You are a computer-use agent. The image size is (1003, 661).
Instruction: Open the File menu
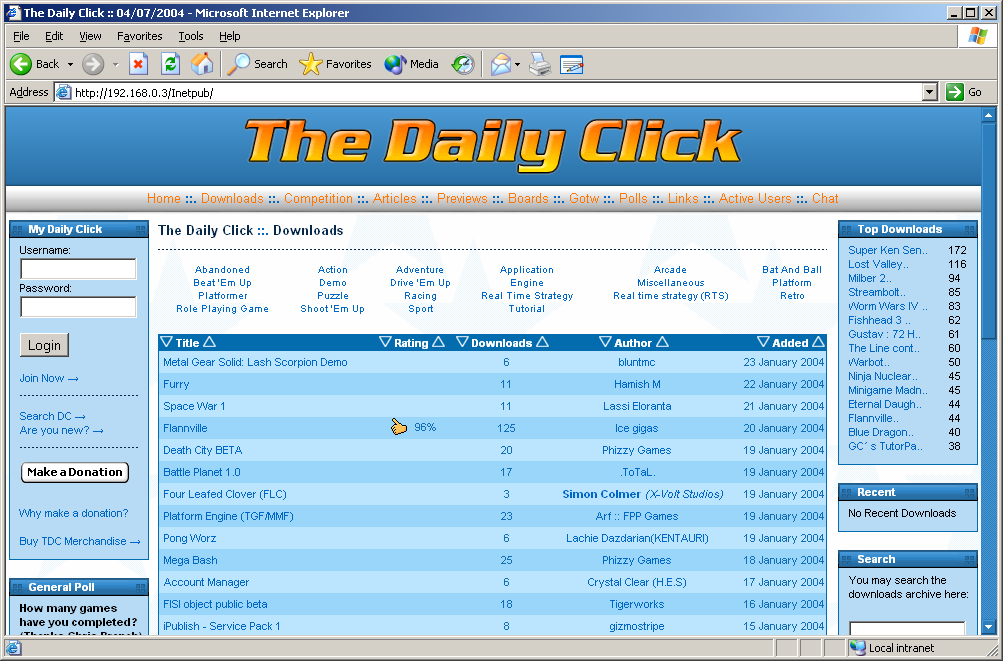[x=21, y=36]
